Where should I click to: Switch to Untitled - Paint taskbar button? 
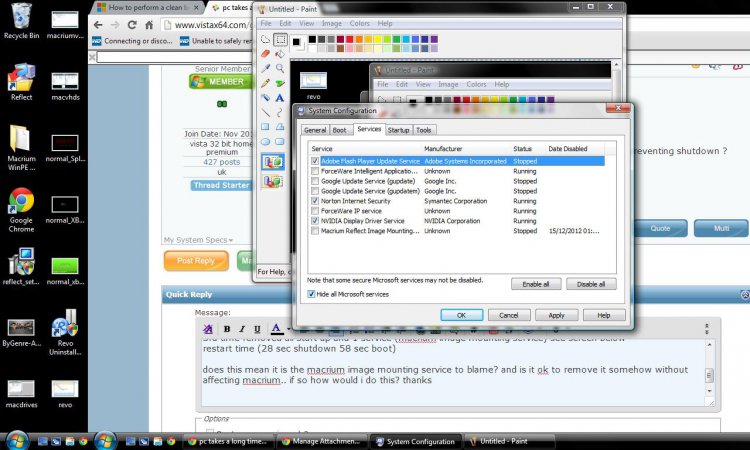[x=509, y=441]
